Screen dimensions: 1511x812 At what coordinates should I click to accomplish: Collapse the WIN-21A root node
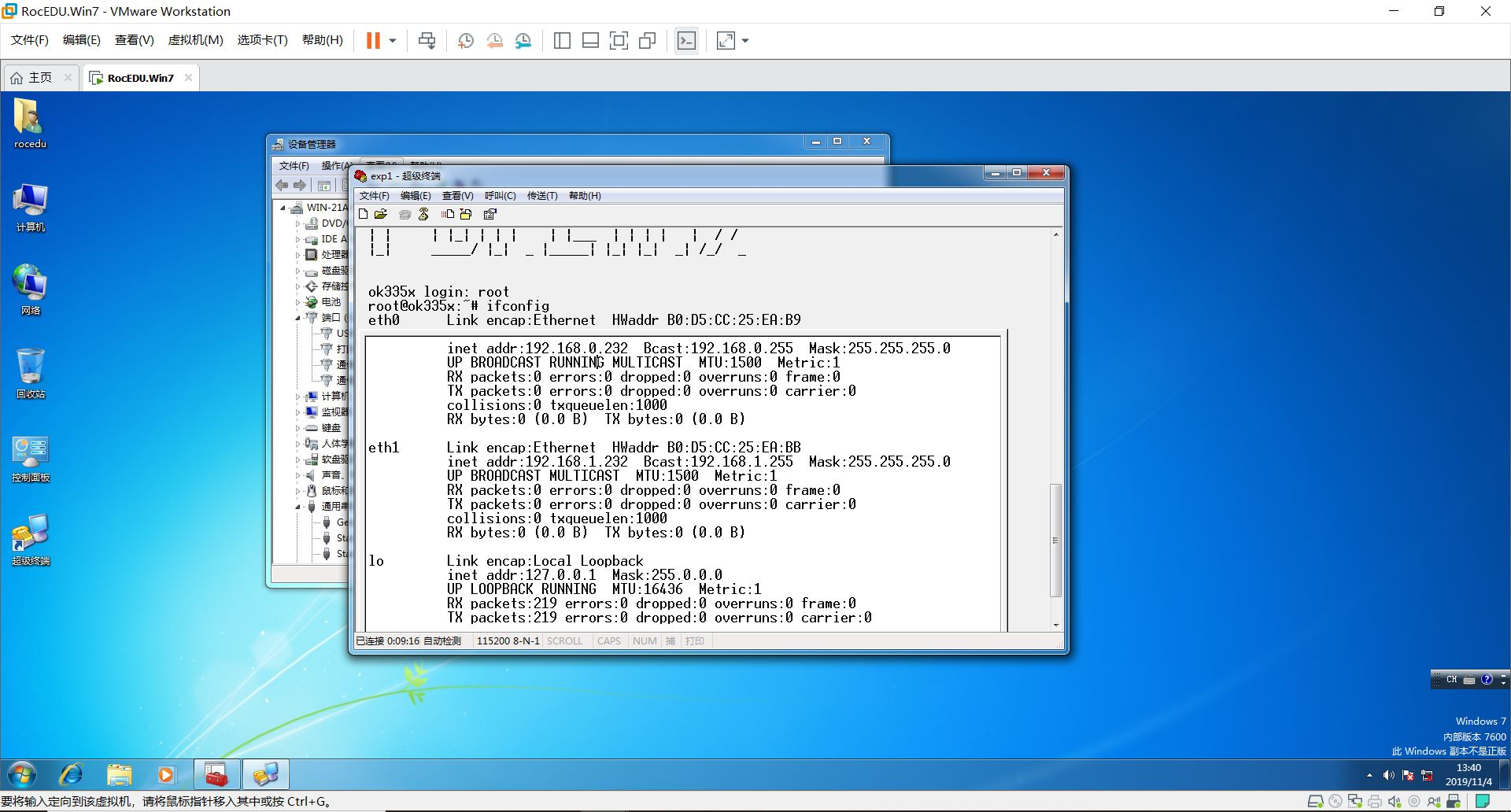coord(283,208)
